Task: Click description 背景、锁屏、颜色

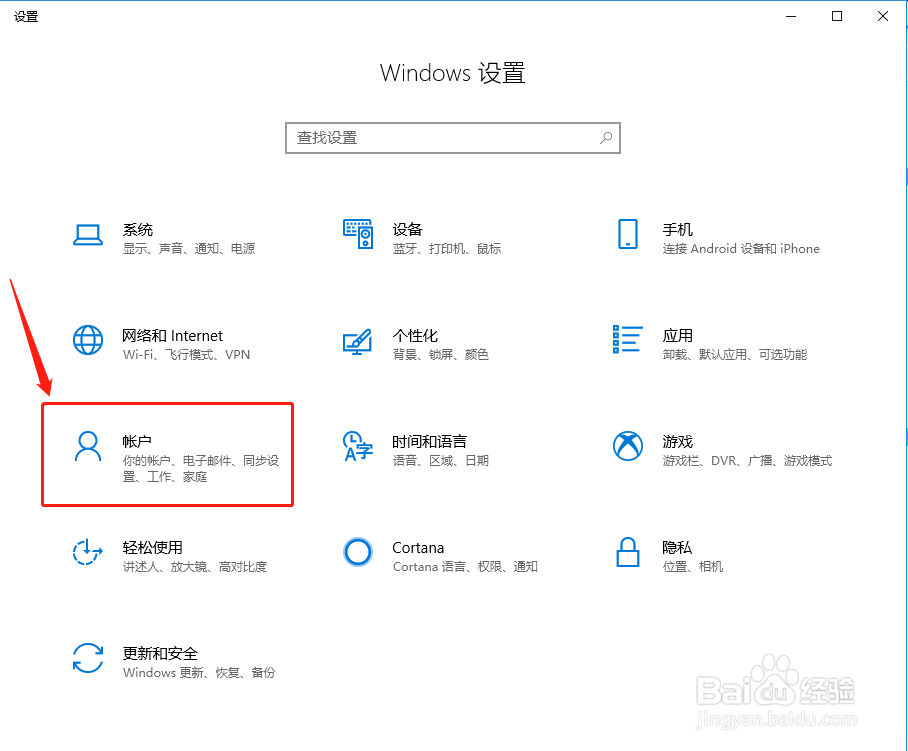Action: point(441,355)
